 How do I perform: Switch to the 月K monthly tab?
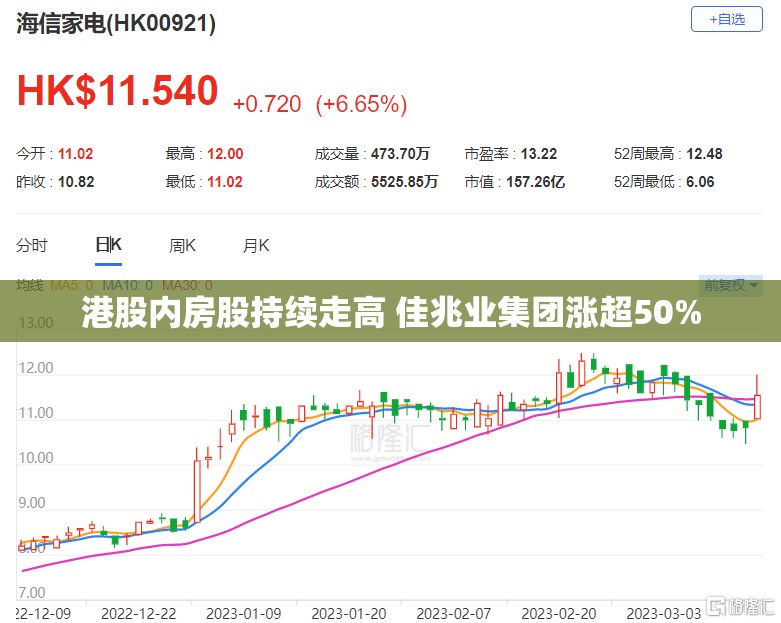tap(256, 245)
